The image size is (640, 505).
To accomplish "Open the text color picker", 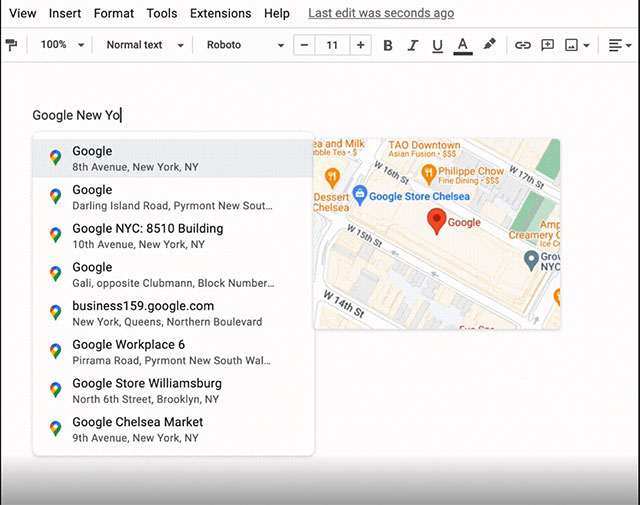I will pyautogui.click(x=462, y=45).
